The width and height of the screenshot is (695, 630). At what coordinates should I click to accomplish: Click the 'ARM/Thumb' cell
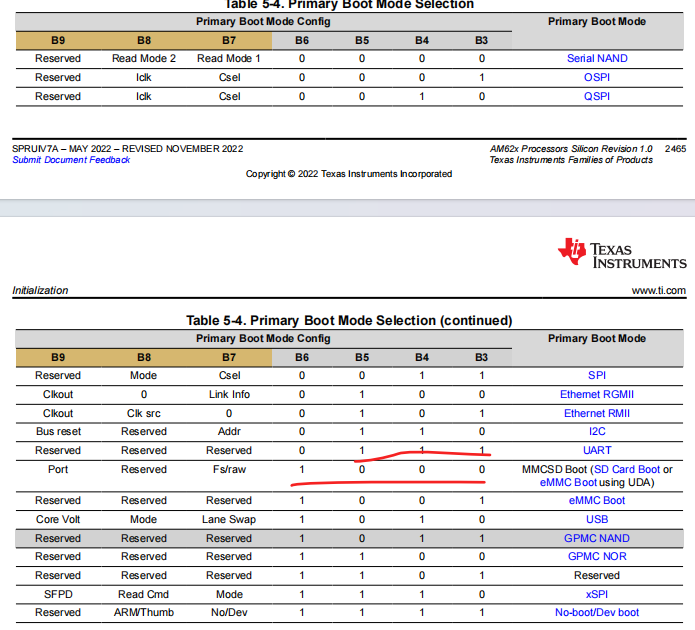[144, 613]
